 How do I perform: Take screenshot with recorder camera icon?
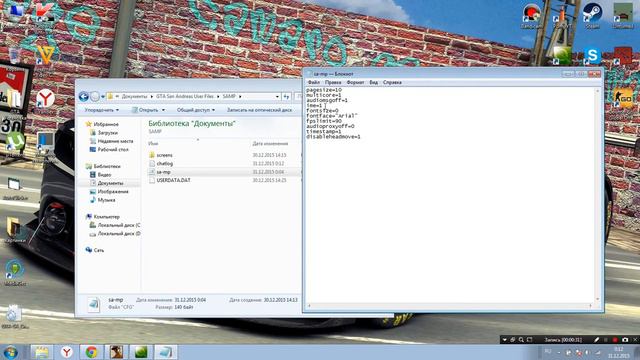(625, 340)
